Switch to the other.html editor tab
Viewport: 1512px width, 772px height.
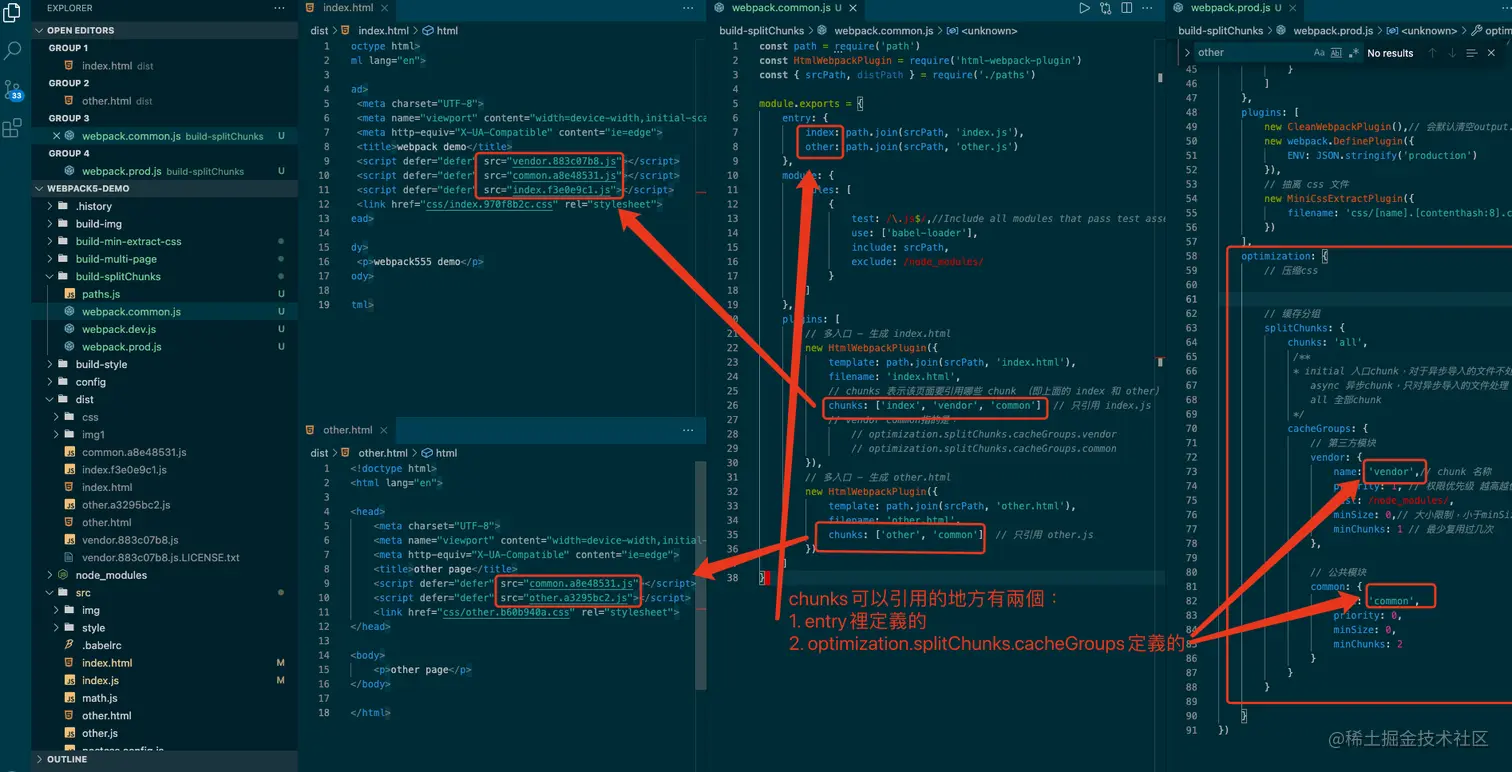click(348, 430)
